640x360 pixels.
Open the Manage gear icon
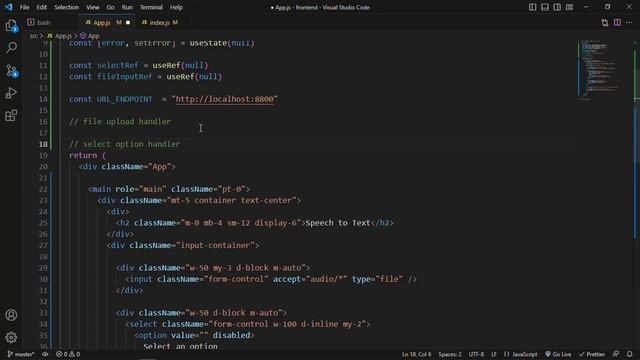pyautogui.click(x=11, y=338)
